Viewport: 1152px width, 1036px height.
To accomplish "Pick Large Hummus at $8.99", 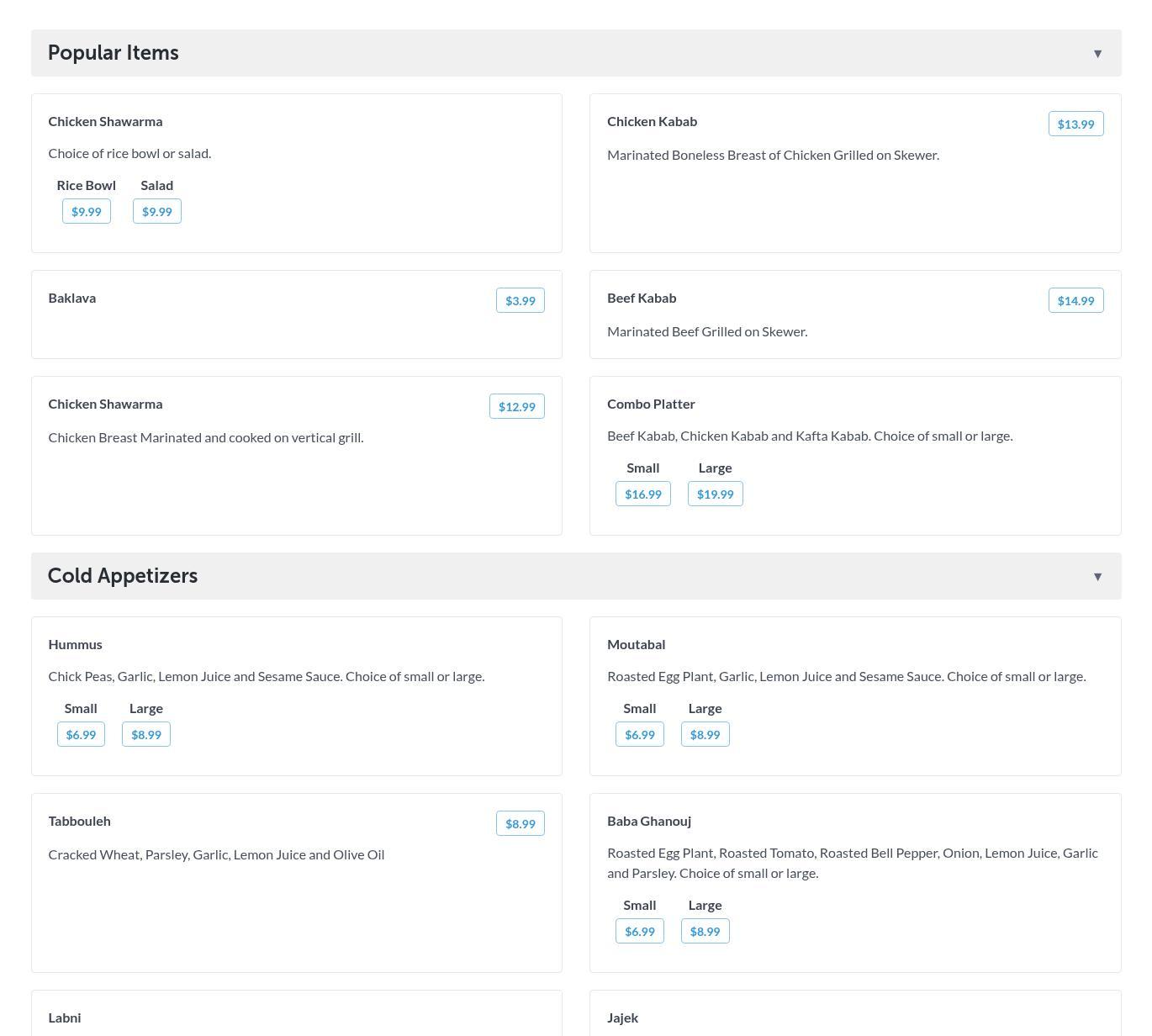I will [x=146, y=735].
